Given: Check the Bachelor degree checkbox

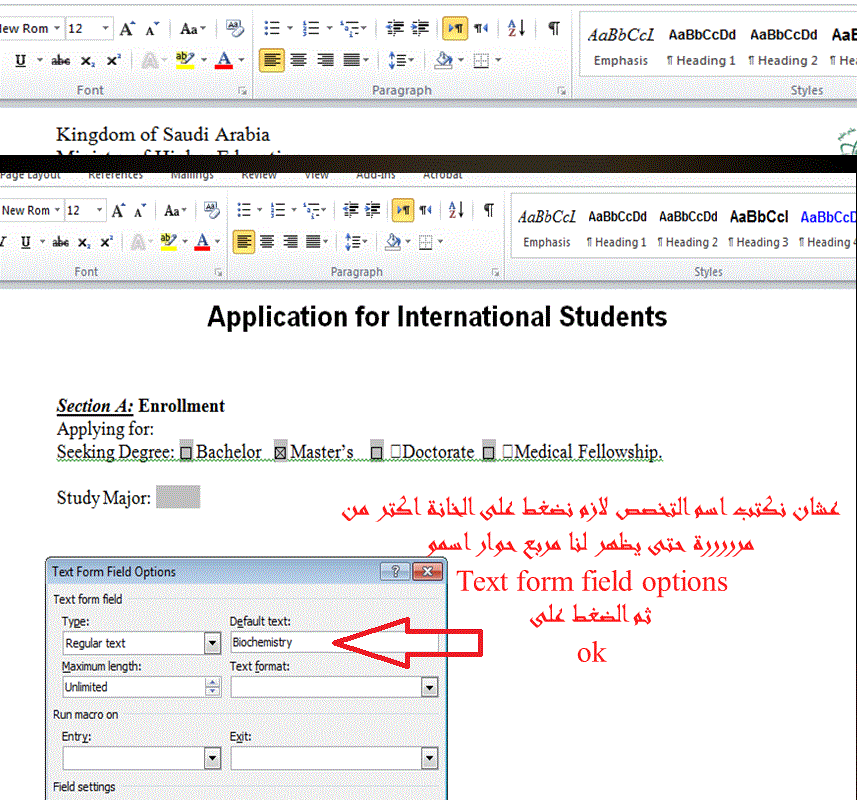Looking at the screenshot, I should [x=185, y=453].
